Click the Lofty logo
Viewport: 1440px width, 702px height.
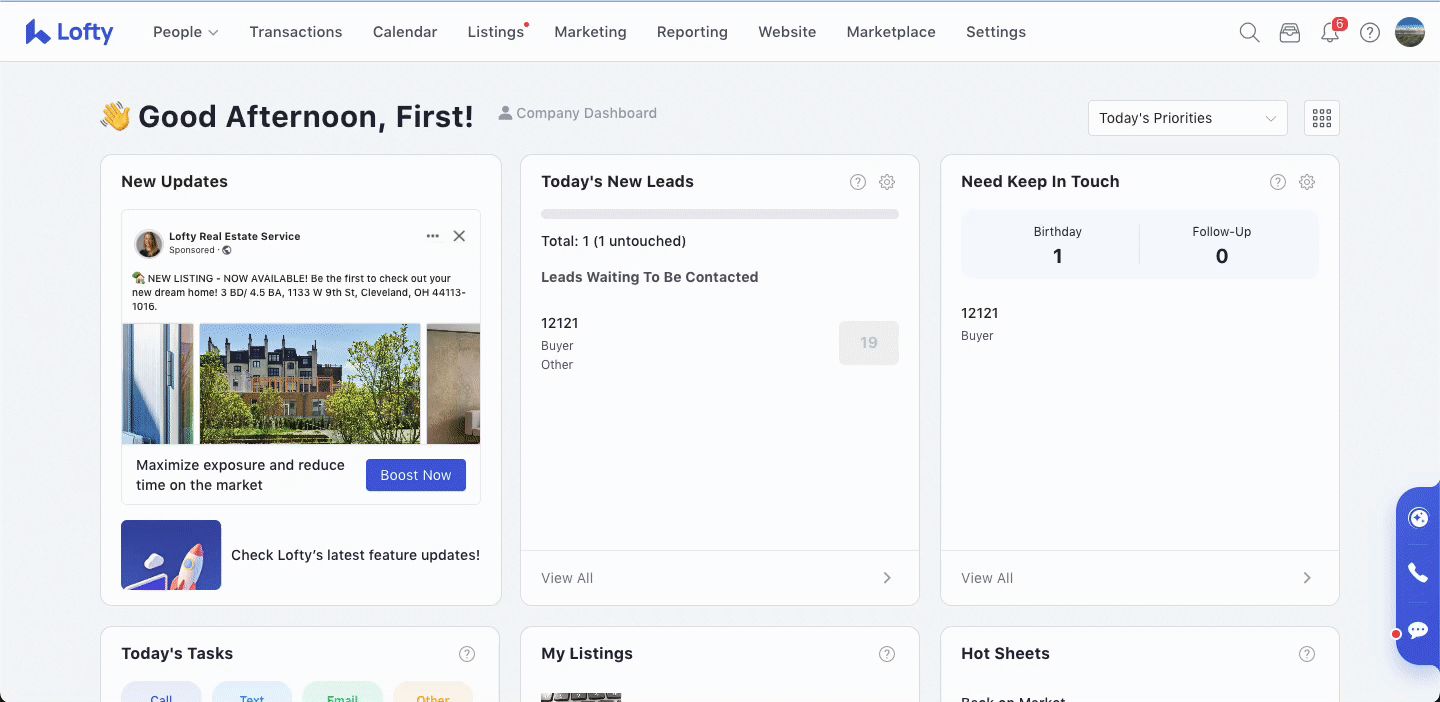tap(69, 32)
